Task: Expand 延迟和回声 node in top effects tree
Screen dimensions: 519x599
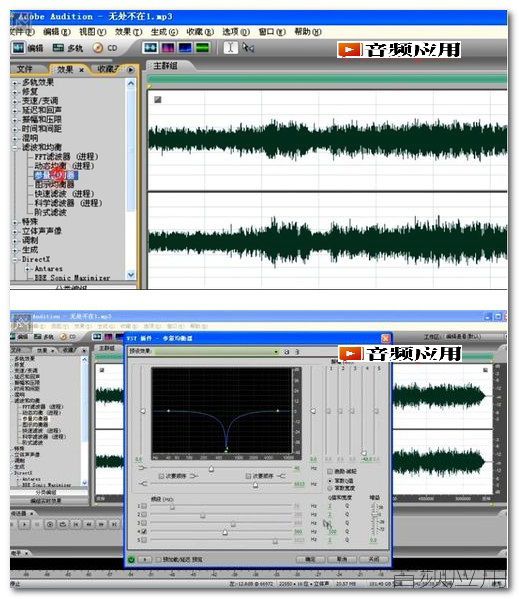Action: coord(15,111)
